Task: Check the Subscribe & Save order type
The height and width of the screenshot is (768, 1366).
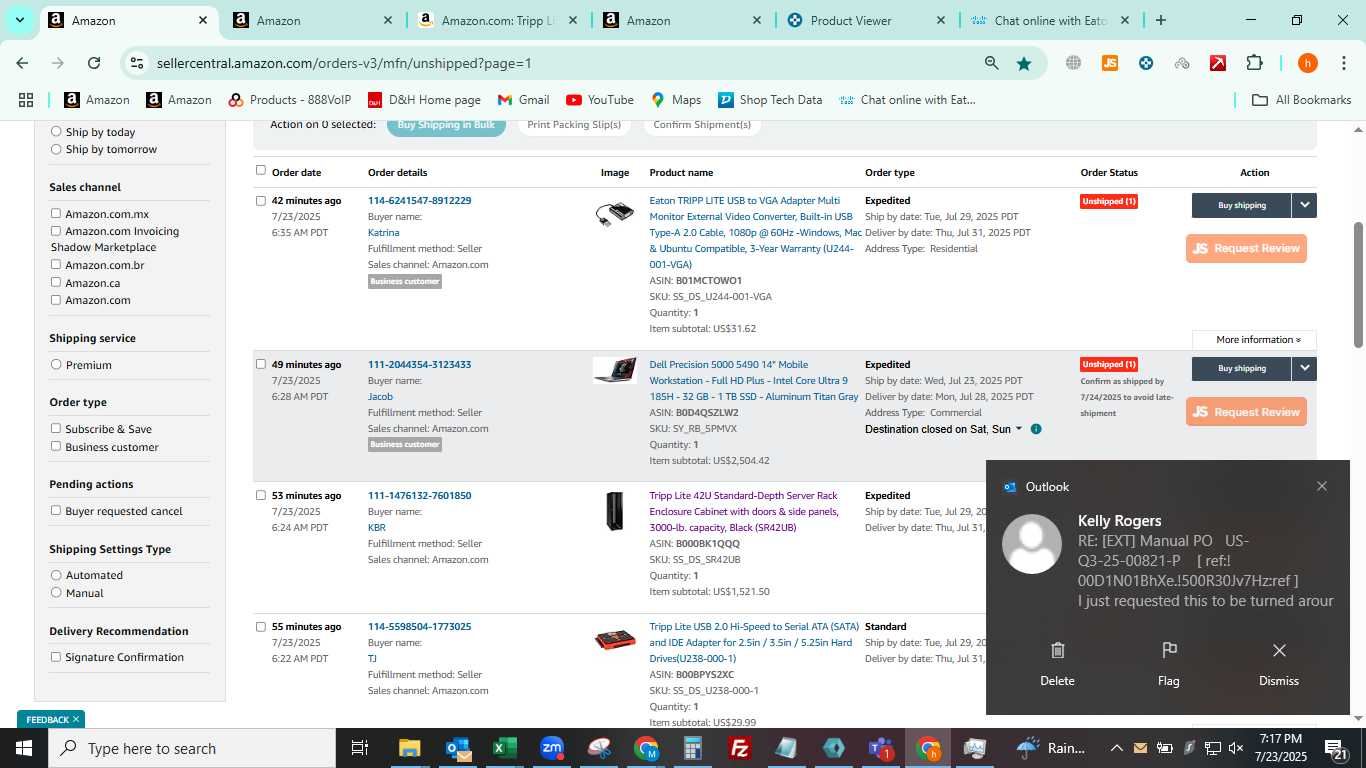Action: (x=56, y=428)
